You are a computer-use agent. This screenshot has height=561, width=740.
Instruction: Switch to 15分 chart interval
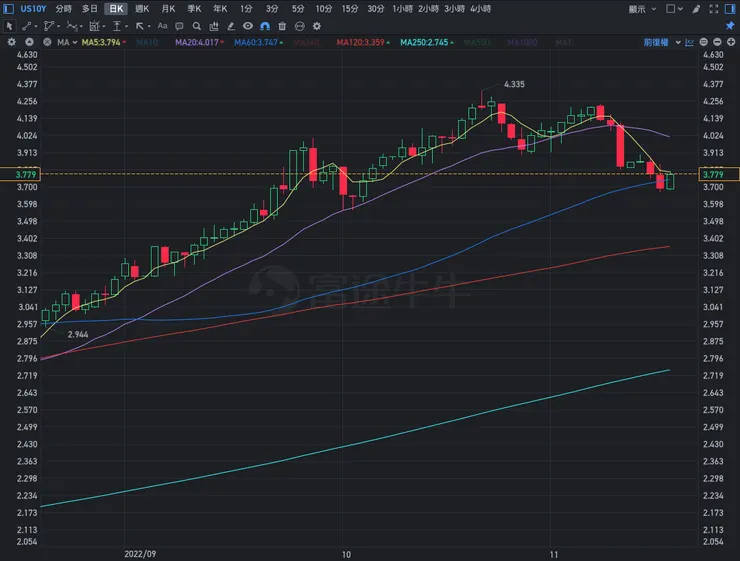click(350, 9)
